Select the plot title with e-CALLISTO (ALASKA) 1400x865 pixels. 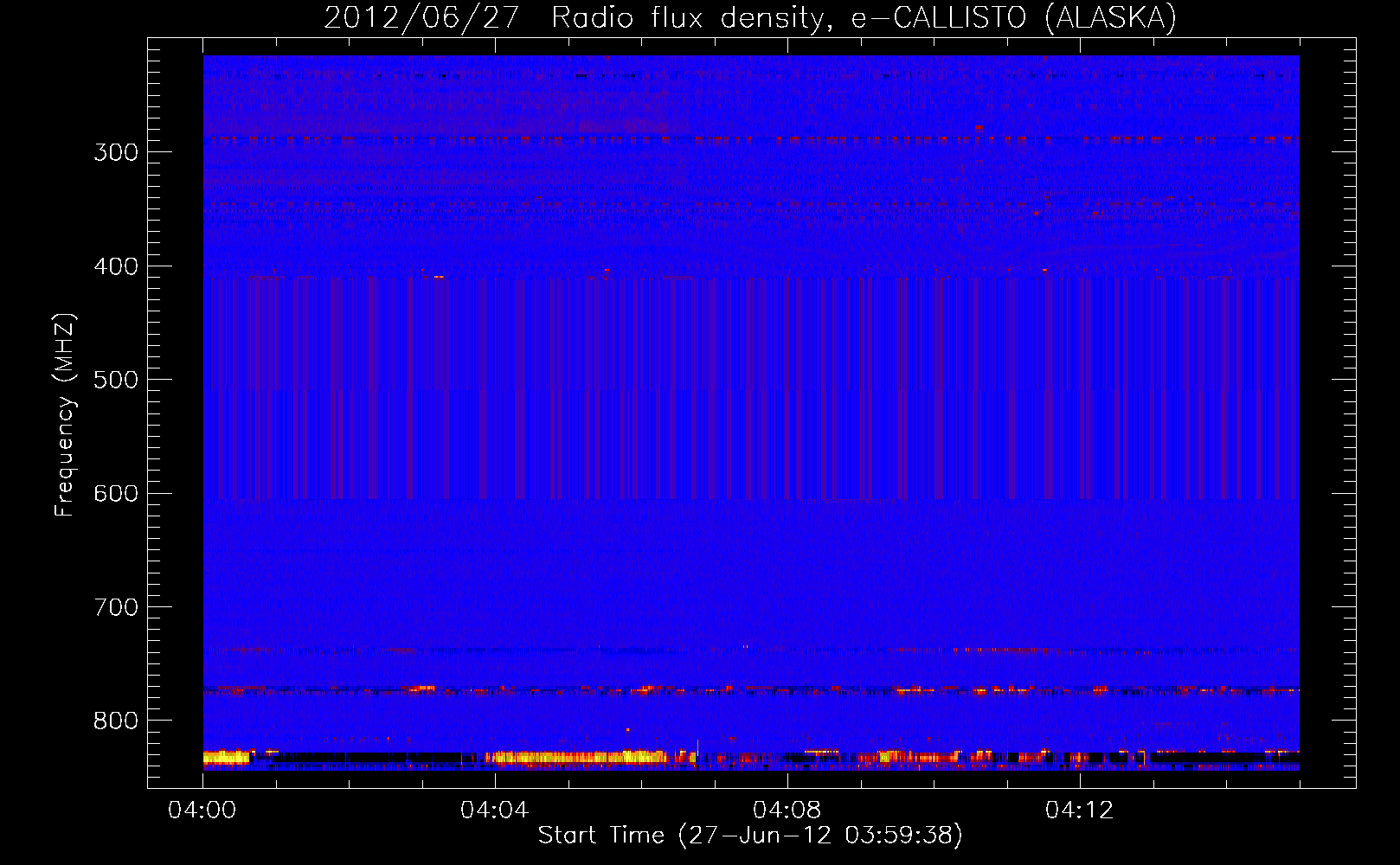click(750, 17)
